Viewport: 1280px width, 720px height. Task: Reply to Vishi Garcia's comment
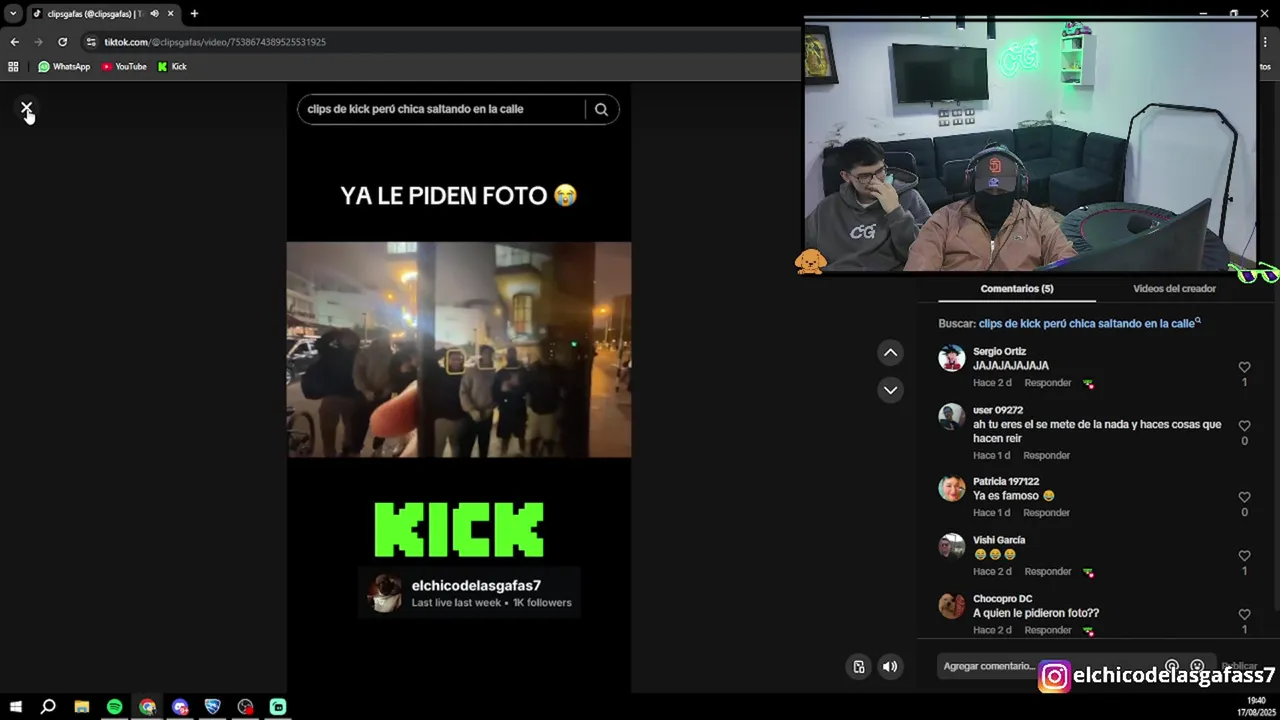[1047, 572]
